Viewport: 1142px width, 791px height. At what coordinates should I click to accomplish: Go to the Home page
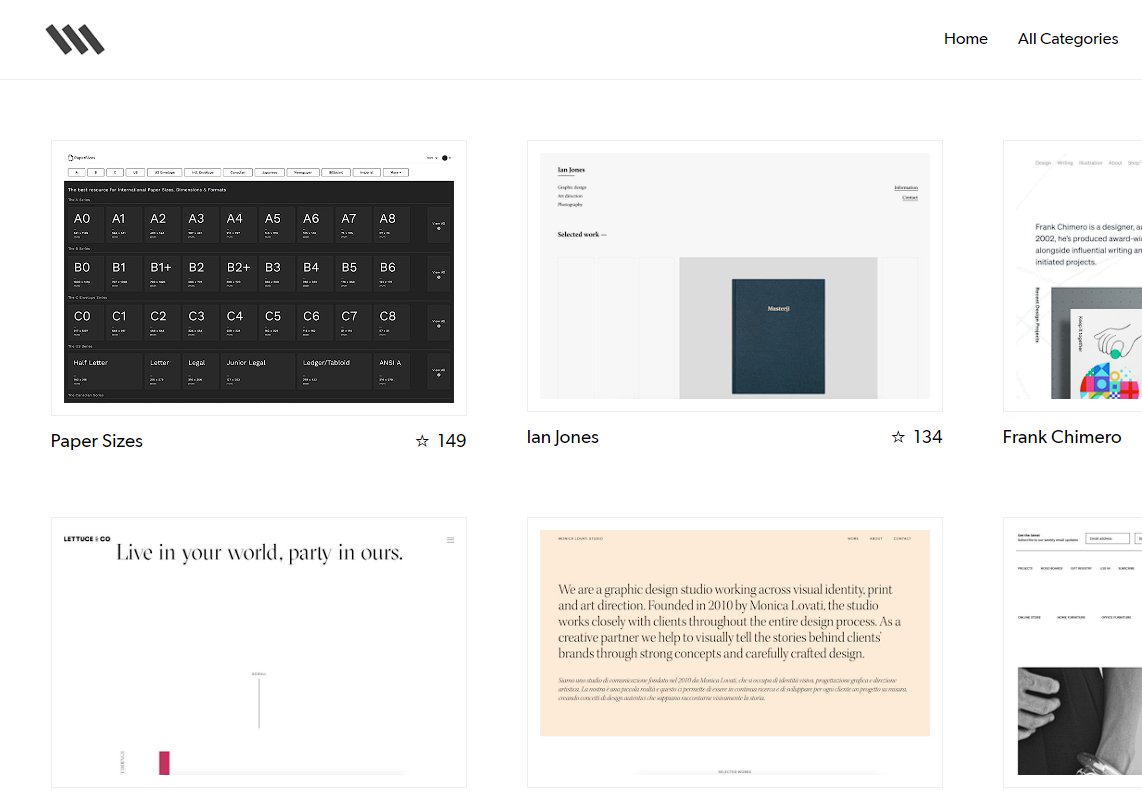point(966,39)
